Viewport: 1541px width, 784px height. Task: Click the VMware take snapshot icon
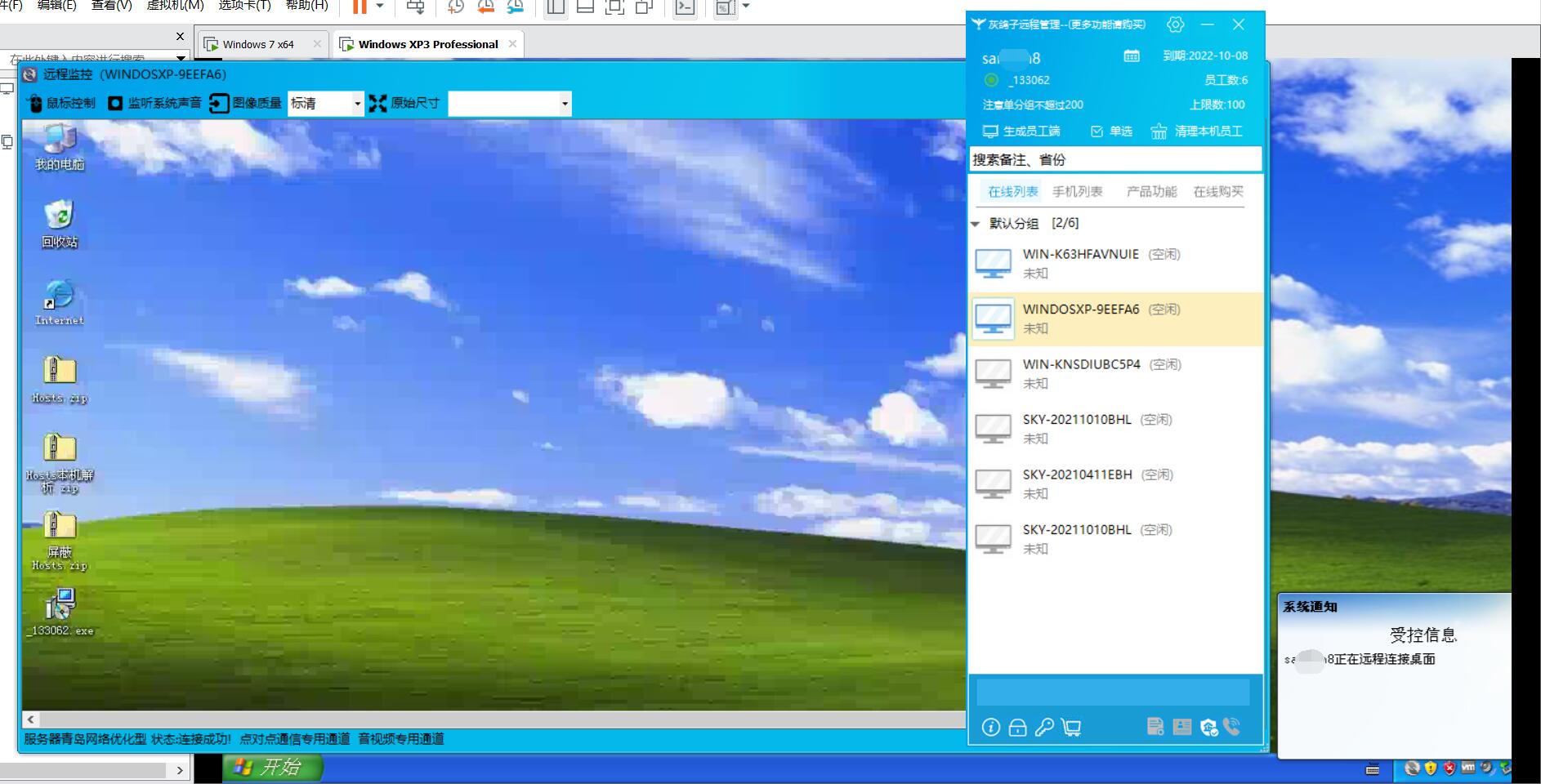[x=456, y=7]
